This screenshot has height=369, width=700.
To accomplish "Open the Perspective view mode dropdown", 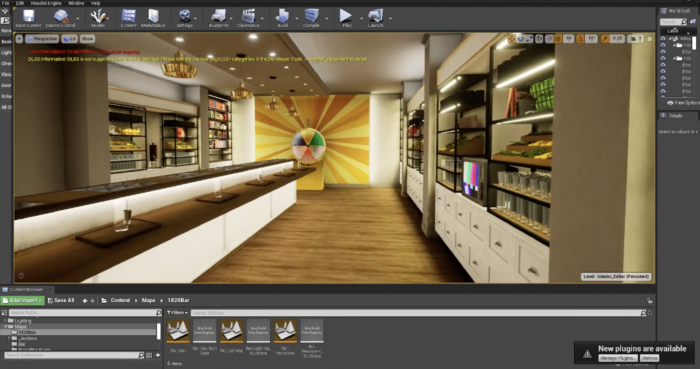I will pos(42,39).
